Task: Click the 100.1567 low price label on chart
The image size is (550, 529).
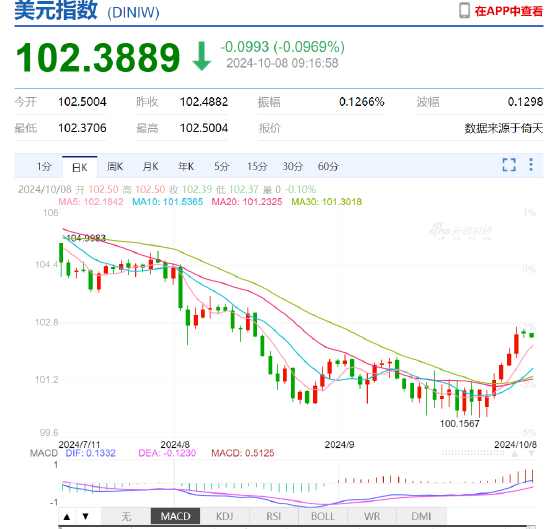Action: coord(460,424)
